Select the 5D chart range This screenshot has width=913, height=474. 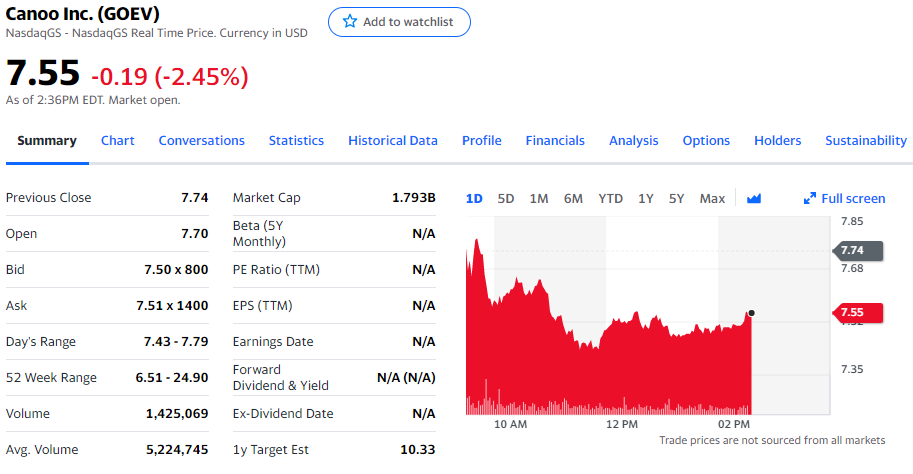pos(505,199)
